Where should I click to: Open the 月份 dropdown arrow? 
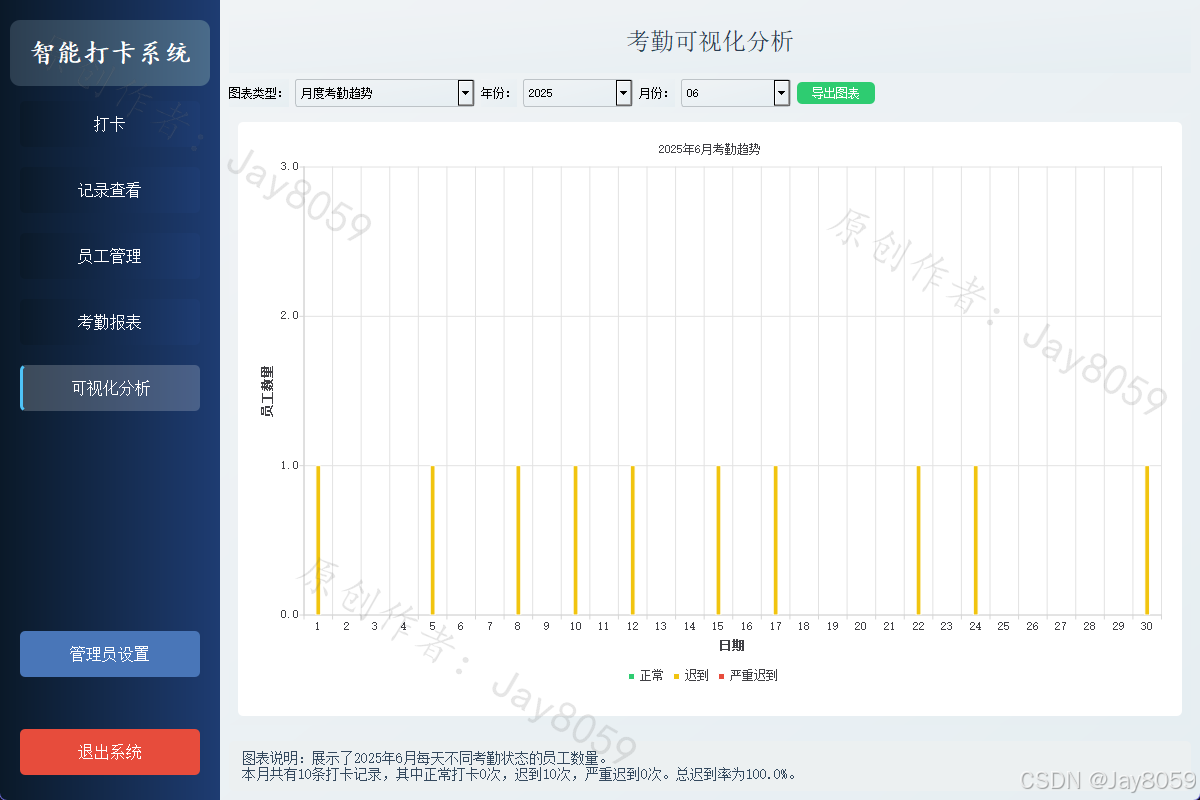coord(782,93)
